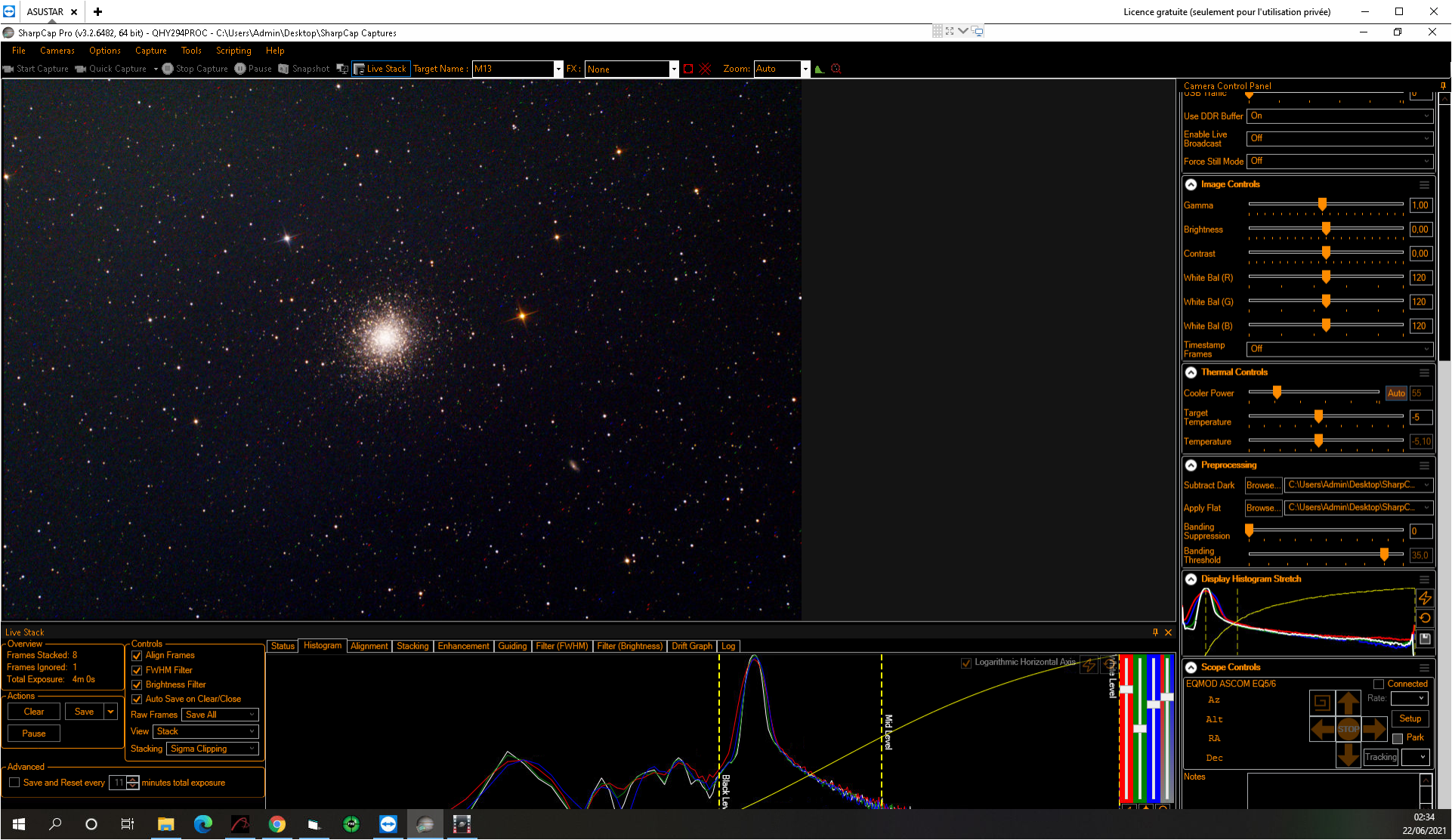Click the Pause capture toolbar icon
Screen dimensions: 1452x840
click(x=240, y=69)
